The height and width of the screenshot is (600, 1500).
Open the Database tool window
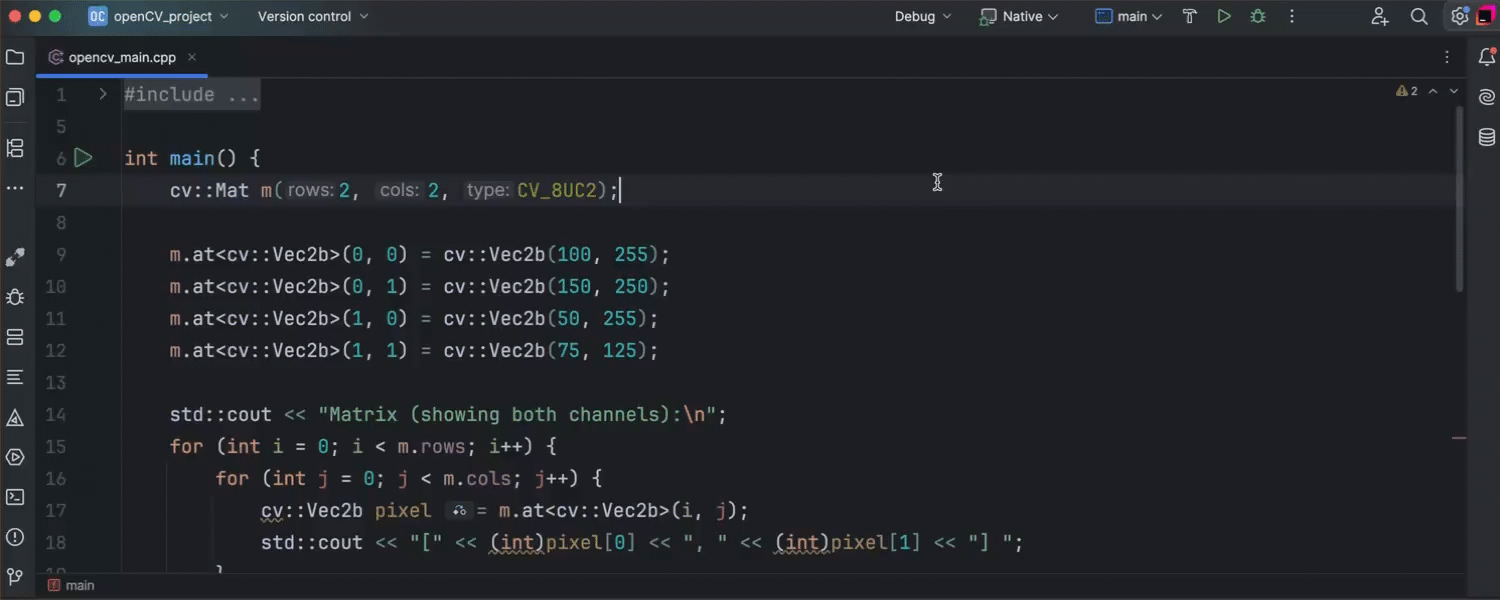click(x=1486, y=137)
